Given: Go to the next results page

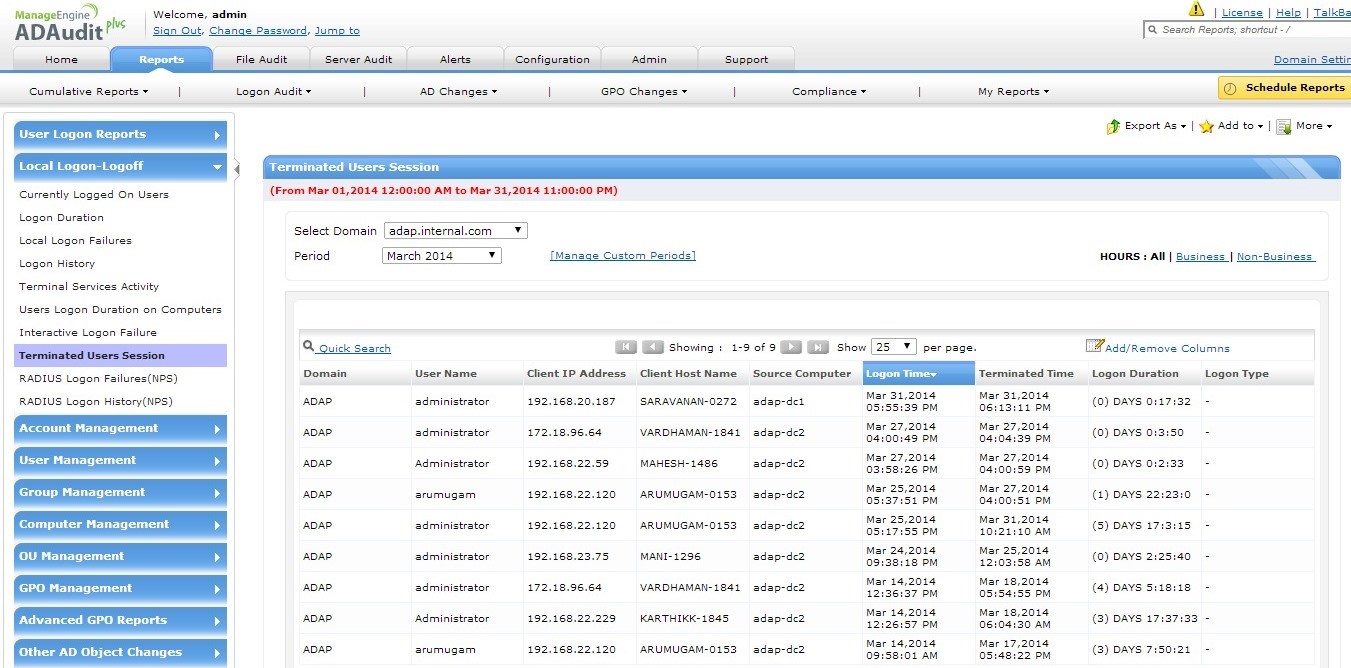Looking at the screenshot, I should point(791,347).
